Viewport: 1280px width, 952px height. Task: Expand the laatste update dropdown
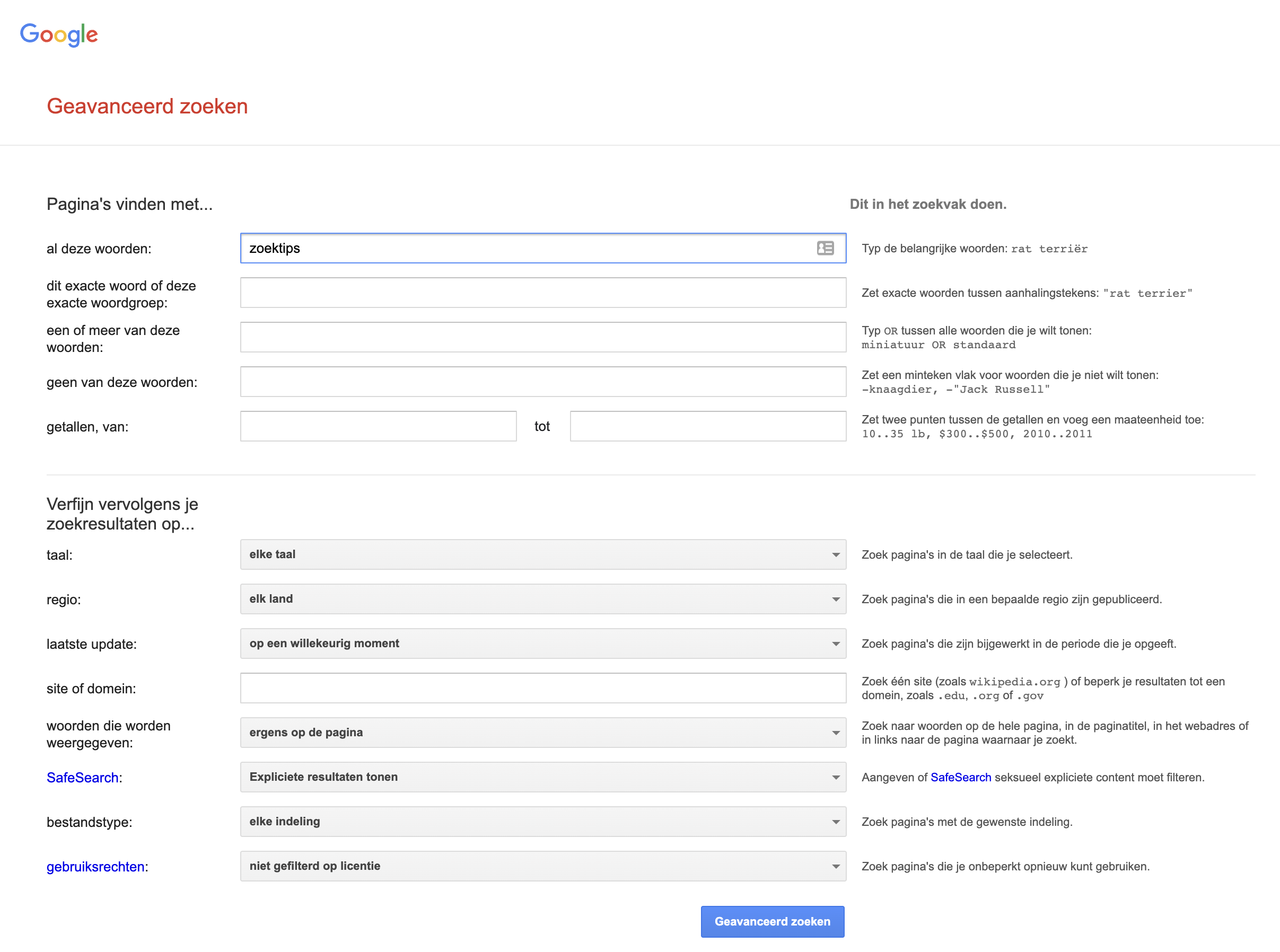click(x=542, y=643)
